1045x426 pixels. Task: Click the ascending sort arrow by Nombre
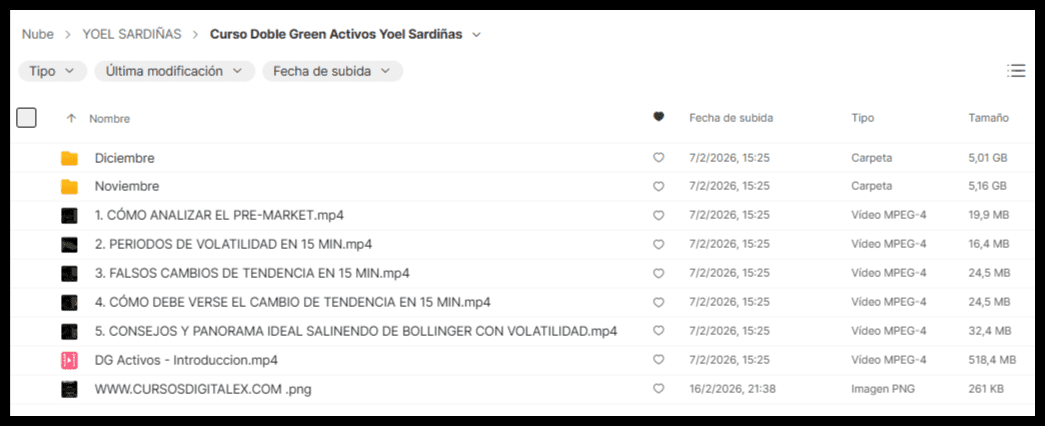tap(71, 118)
